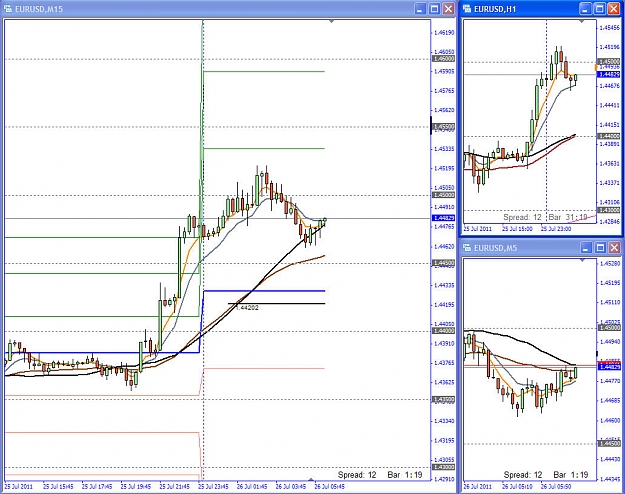Maximize the EURUSD,H1 chart window
The width and height of the screenshot is (625, 494).
click(600, 9)
